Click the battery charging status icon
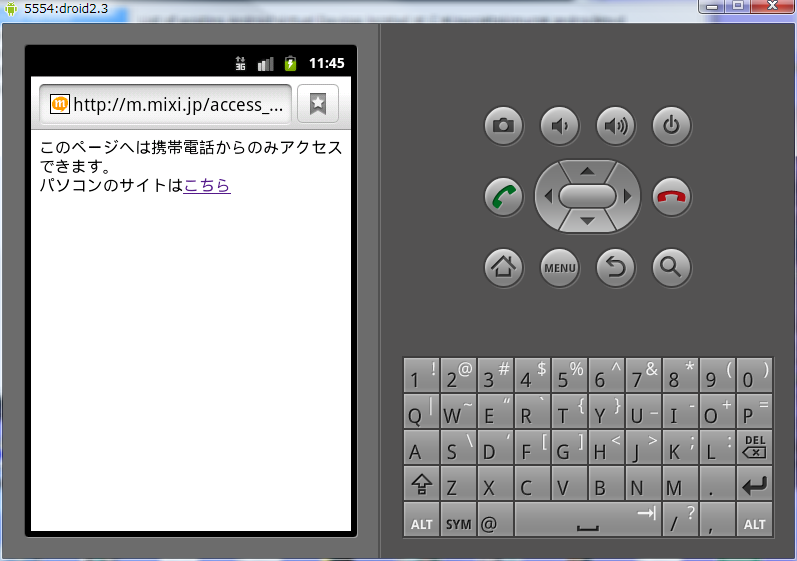Image resolution: width=797 pixels, height=561 pixels. click(x=290, y=63)
